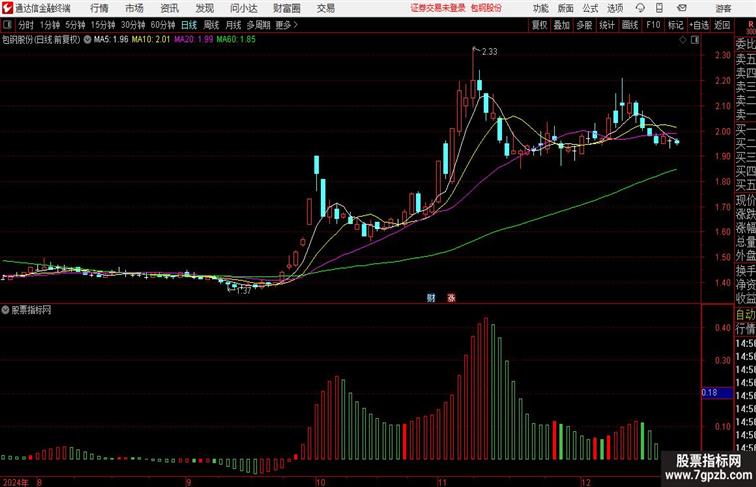Click the MA10: 2.01 value label
This screenshot has height=487, width=756.
151,40
